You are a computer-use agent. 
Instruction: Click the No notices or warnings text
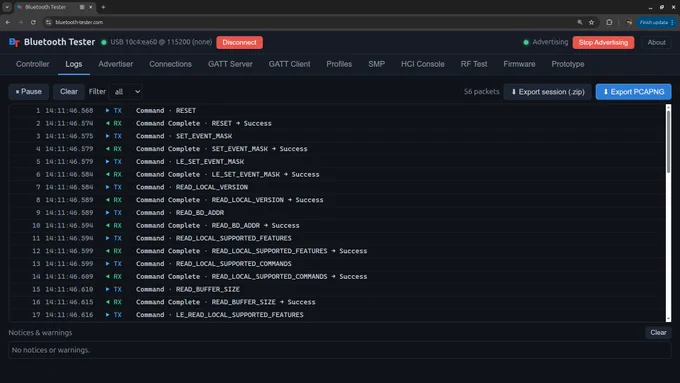click(51, 350)
